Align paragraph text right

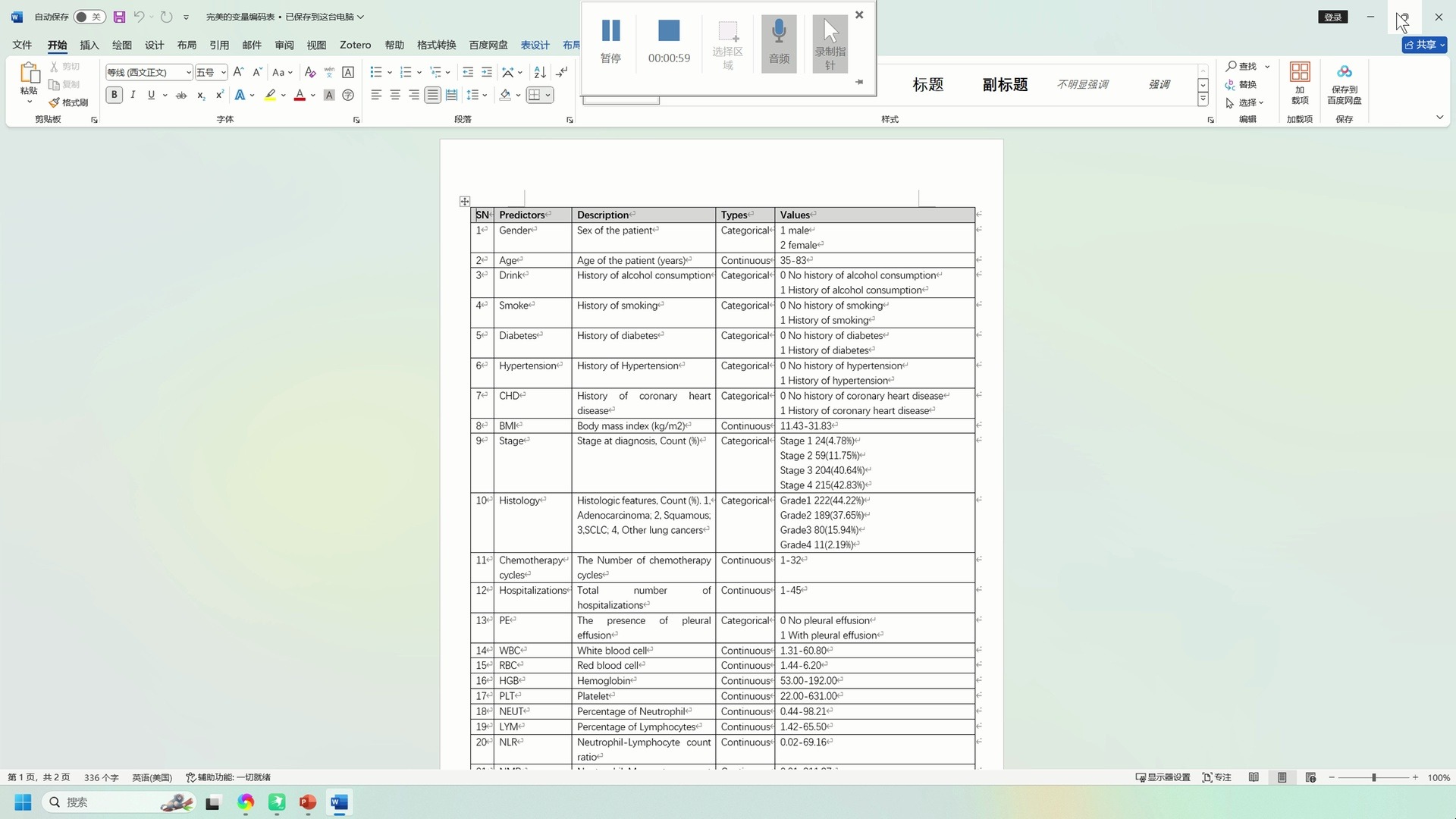[x=414, y=95]
